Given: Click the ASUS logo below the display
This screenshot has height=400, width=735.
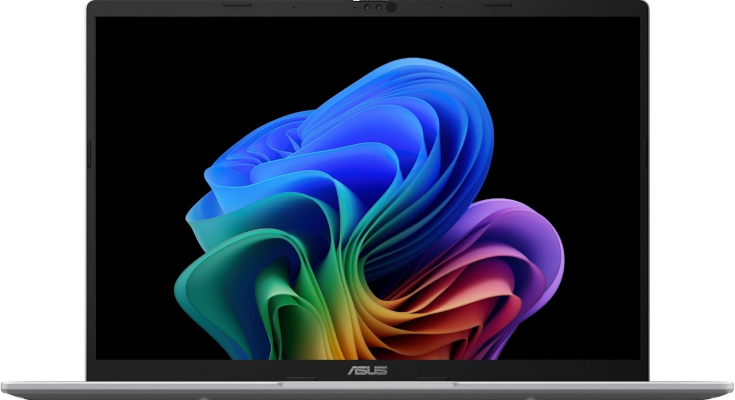Looking at the screenshot, I should pyautogui.click(x=368, y=370).
